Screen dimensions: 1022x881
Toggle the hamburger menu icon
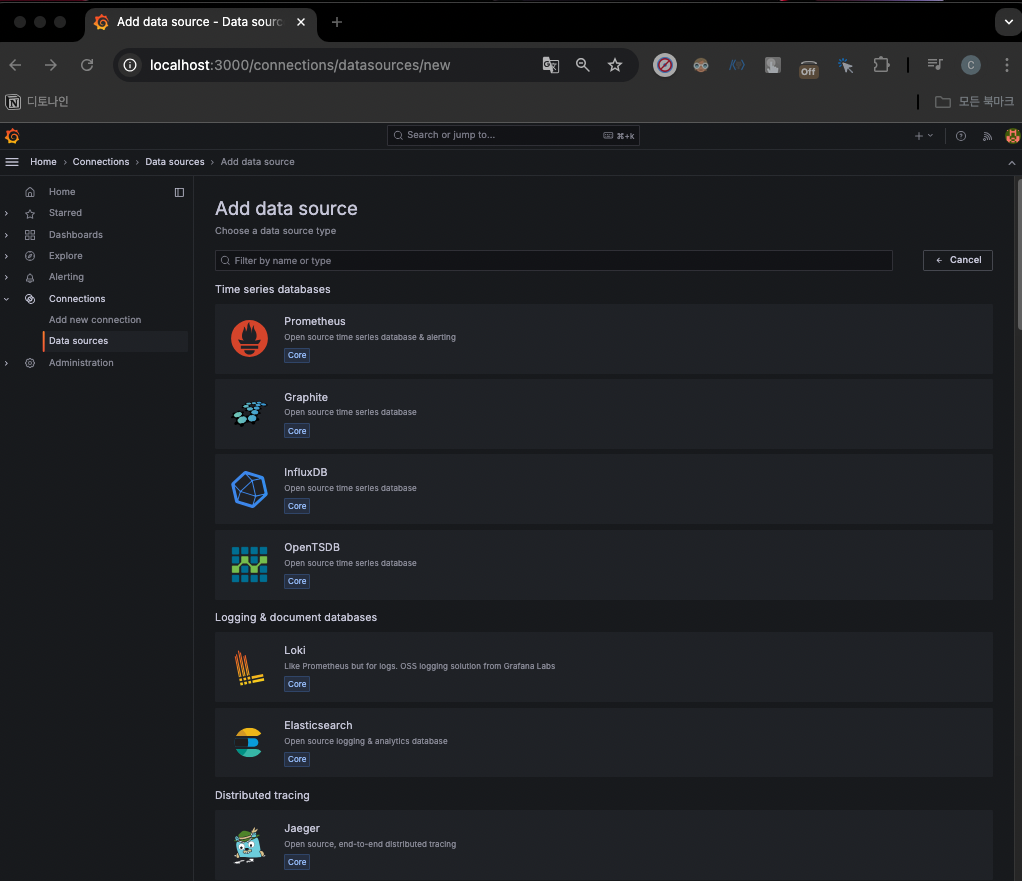tap(12, 162)
